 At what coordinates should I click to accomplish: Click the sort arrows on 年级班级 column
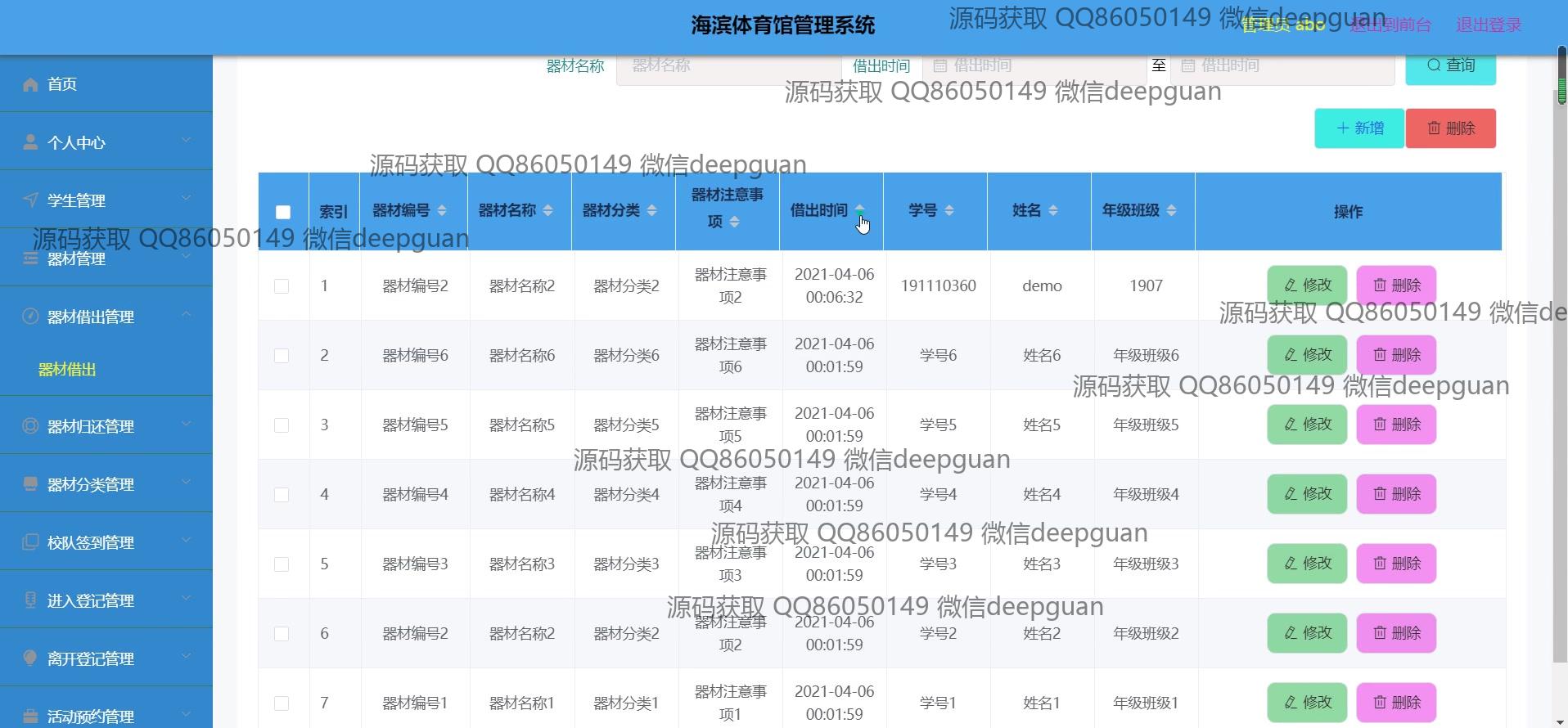[x=1171, y=211]
